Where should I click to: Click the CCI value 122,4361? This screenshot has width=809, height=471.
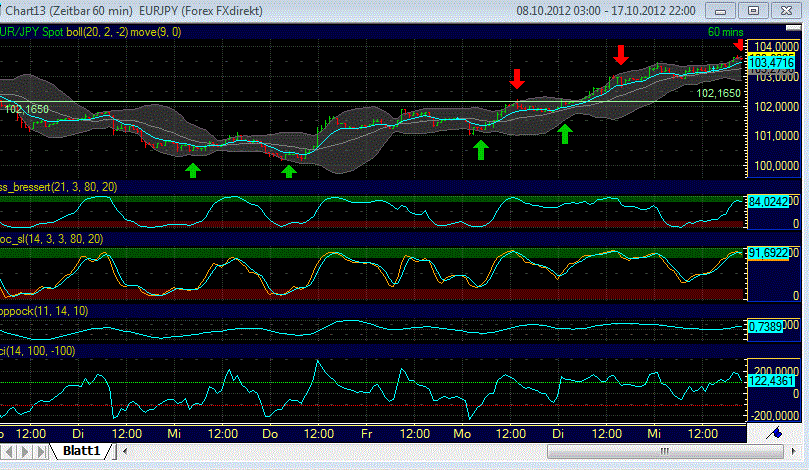coord(771,381)
